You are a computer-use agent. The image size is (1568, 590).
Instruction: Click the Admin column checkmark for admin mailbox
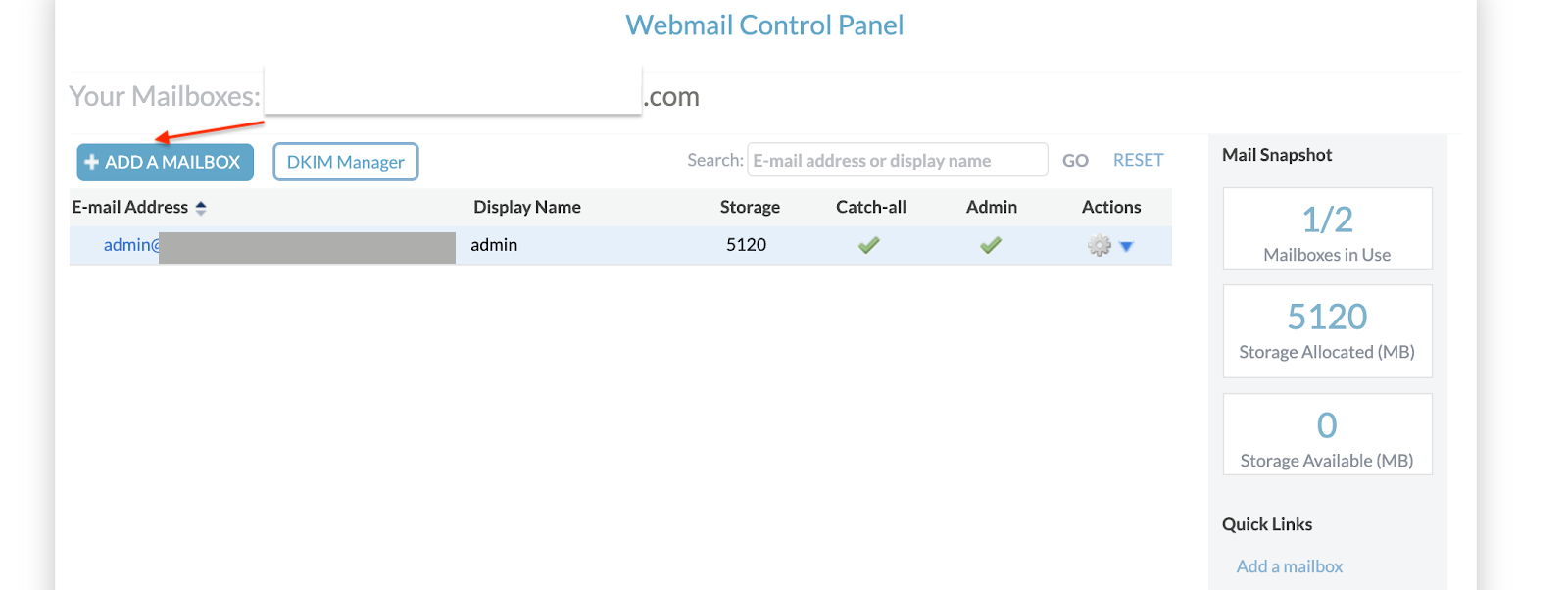[990, 245]
